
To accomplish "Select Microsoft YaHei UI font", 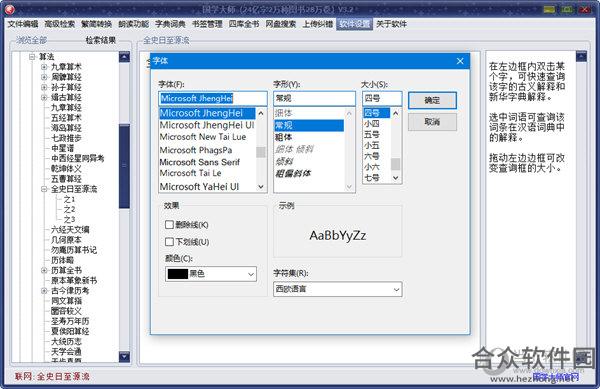I will tap(199, 187).
